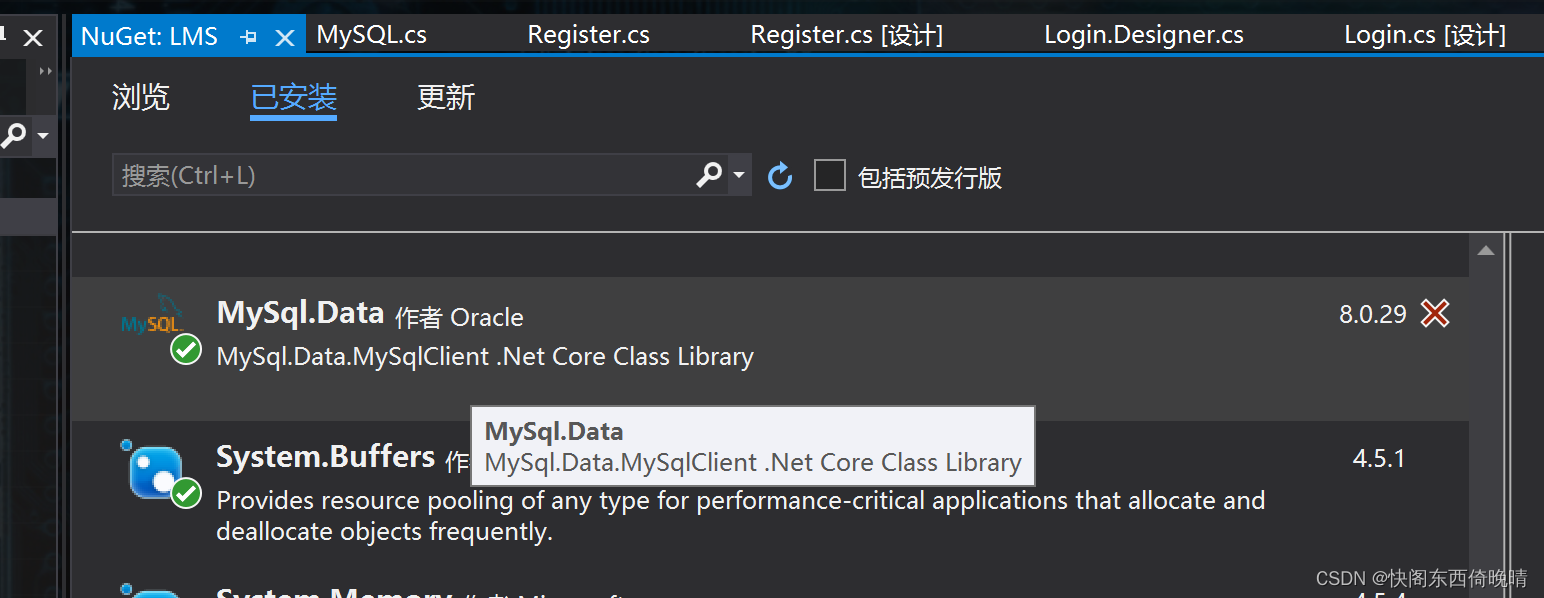Uninstall MySql.Data via red X icon
The width and height of the screenshot is (1544, 598).
[1435, 313]
